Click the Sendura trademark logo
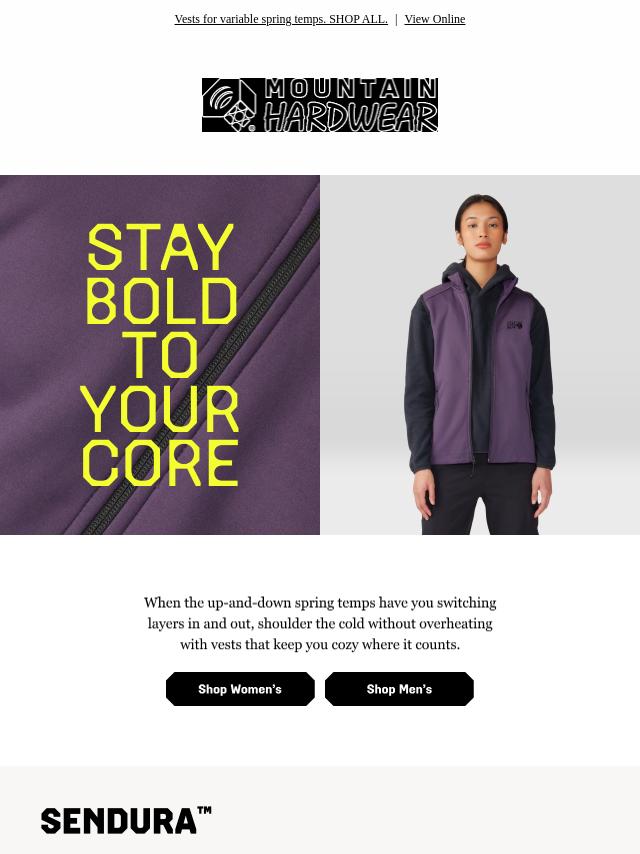The image size is (640, 854). tap(126, 820)
